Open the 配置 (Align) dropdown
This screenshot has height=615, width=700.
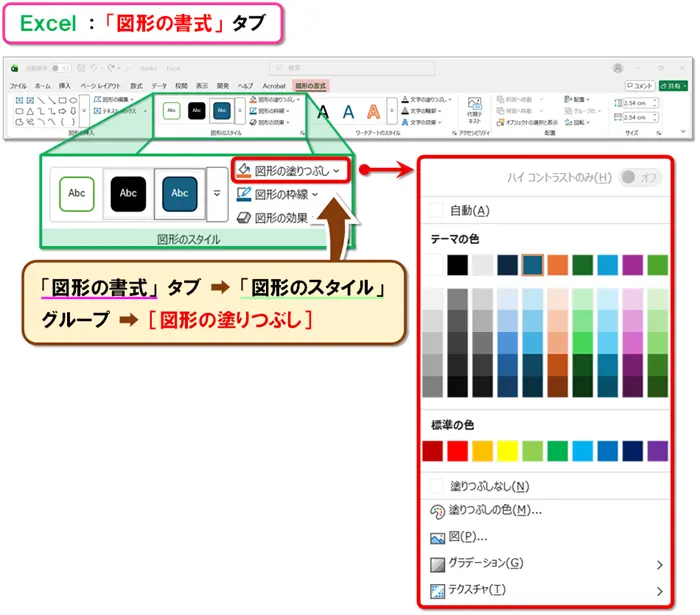(577, 100)
